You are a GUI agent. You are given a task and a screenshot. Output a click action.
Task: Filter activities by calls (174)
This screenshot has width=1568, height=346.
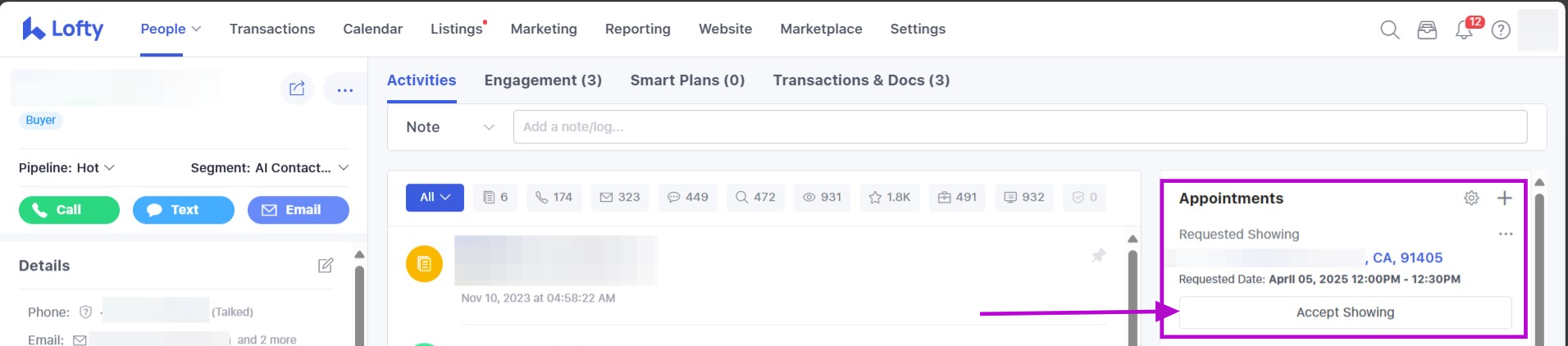point(554,198)
